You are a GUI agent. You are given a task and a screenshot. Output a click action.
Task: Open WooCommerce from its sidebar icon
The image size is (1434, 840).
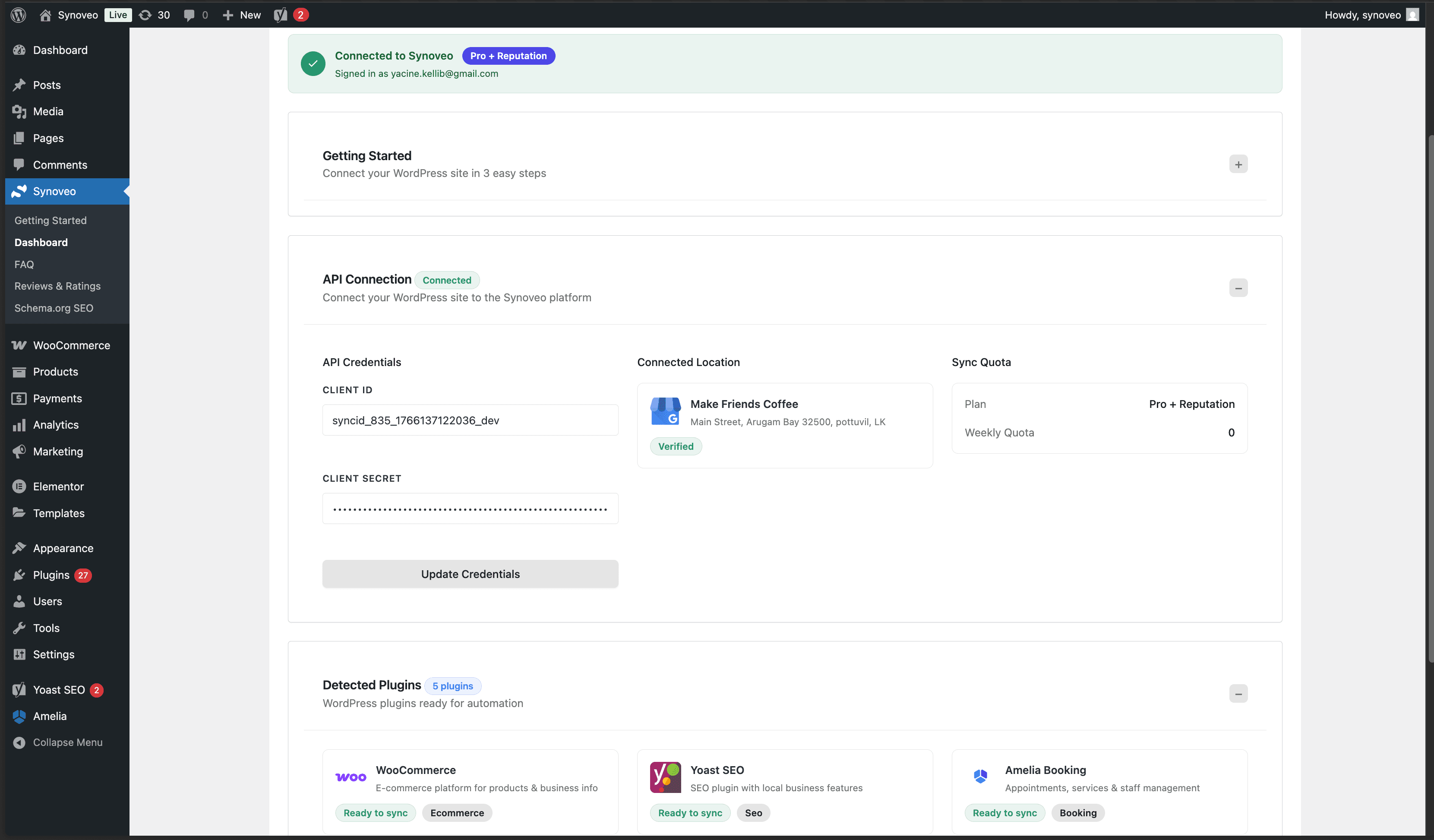pos(19,345)
